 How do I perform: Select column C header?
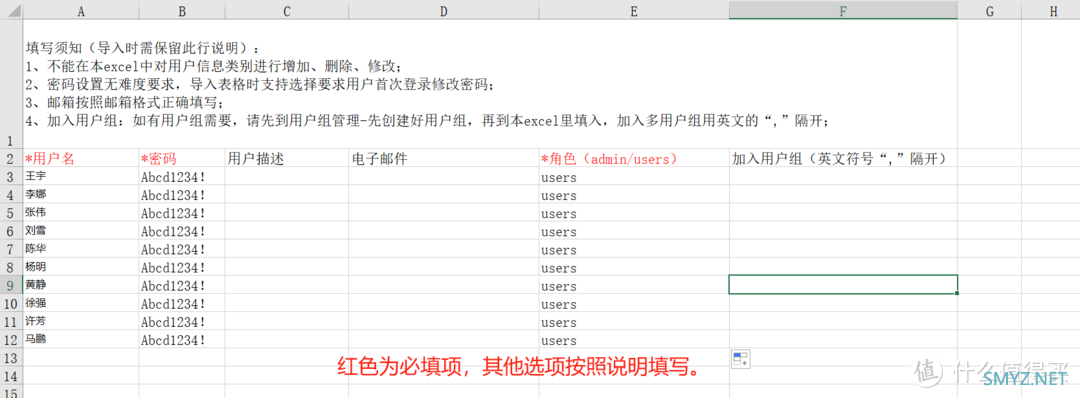coord(287,10)
